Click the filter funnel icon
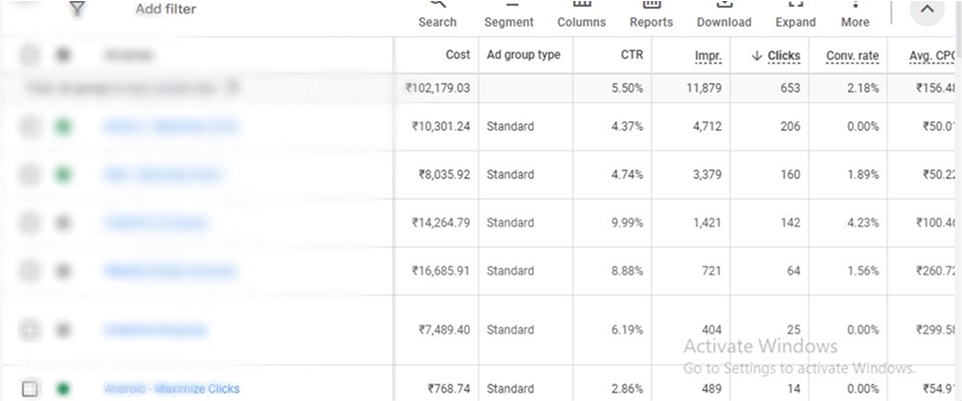962x401 pixels. [x=77, y=9]
